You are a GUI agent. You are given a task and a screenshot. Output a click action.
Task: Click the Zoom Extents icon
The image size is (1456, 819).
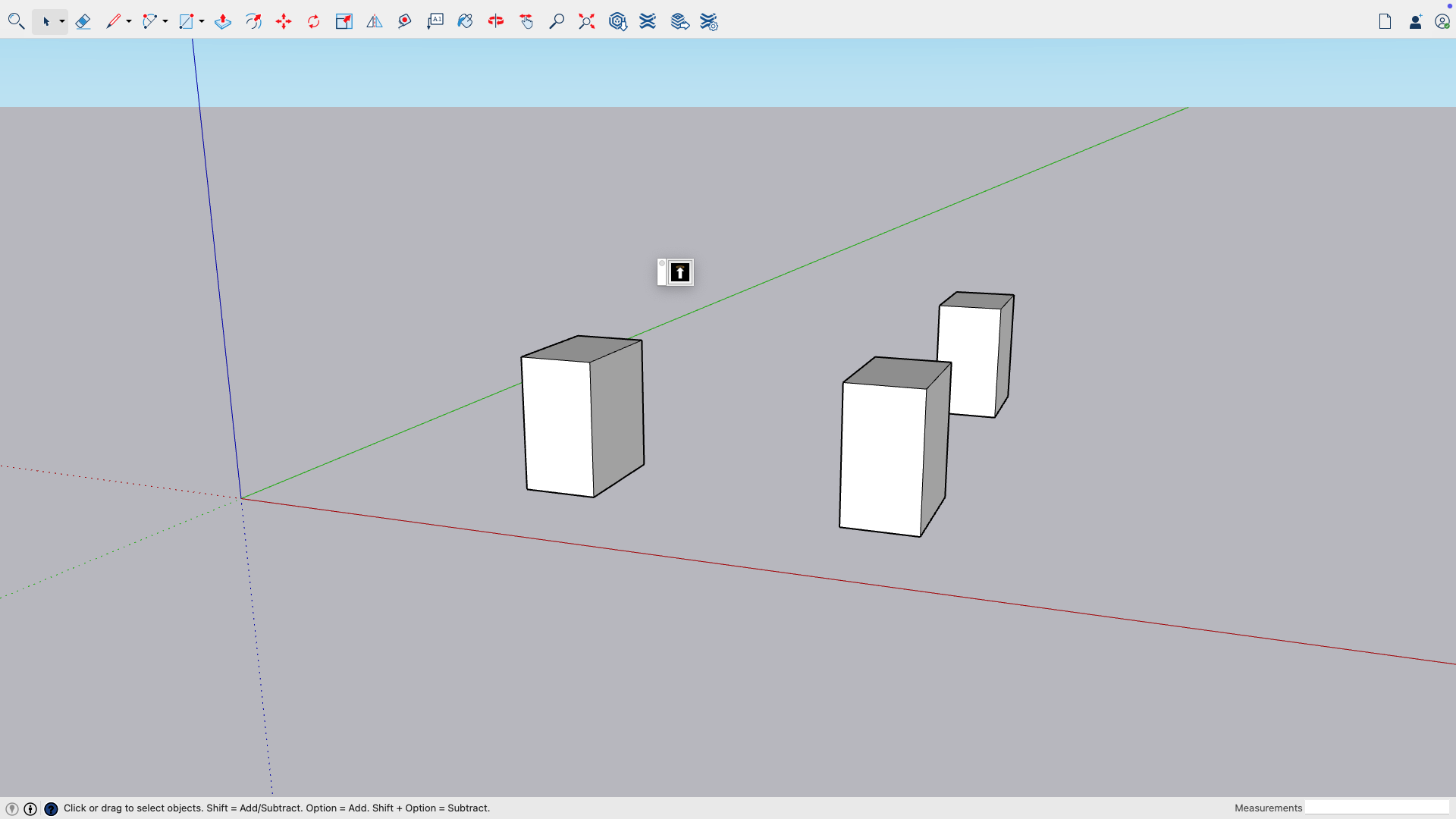[x=586, y=21]
